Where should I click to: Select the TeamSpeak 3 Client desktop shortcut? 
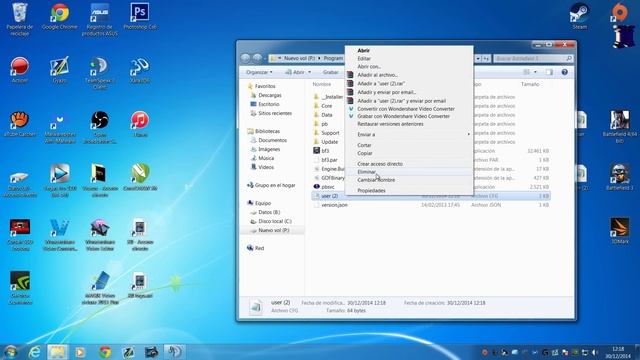coord(100,73)
